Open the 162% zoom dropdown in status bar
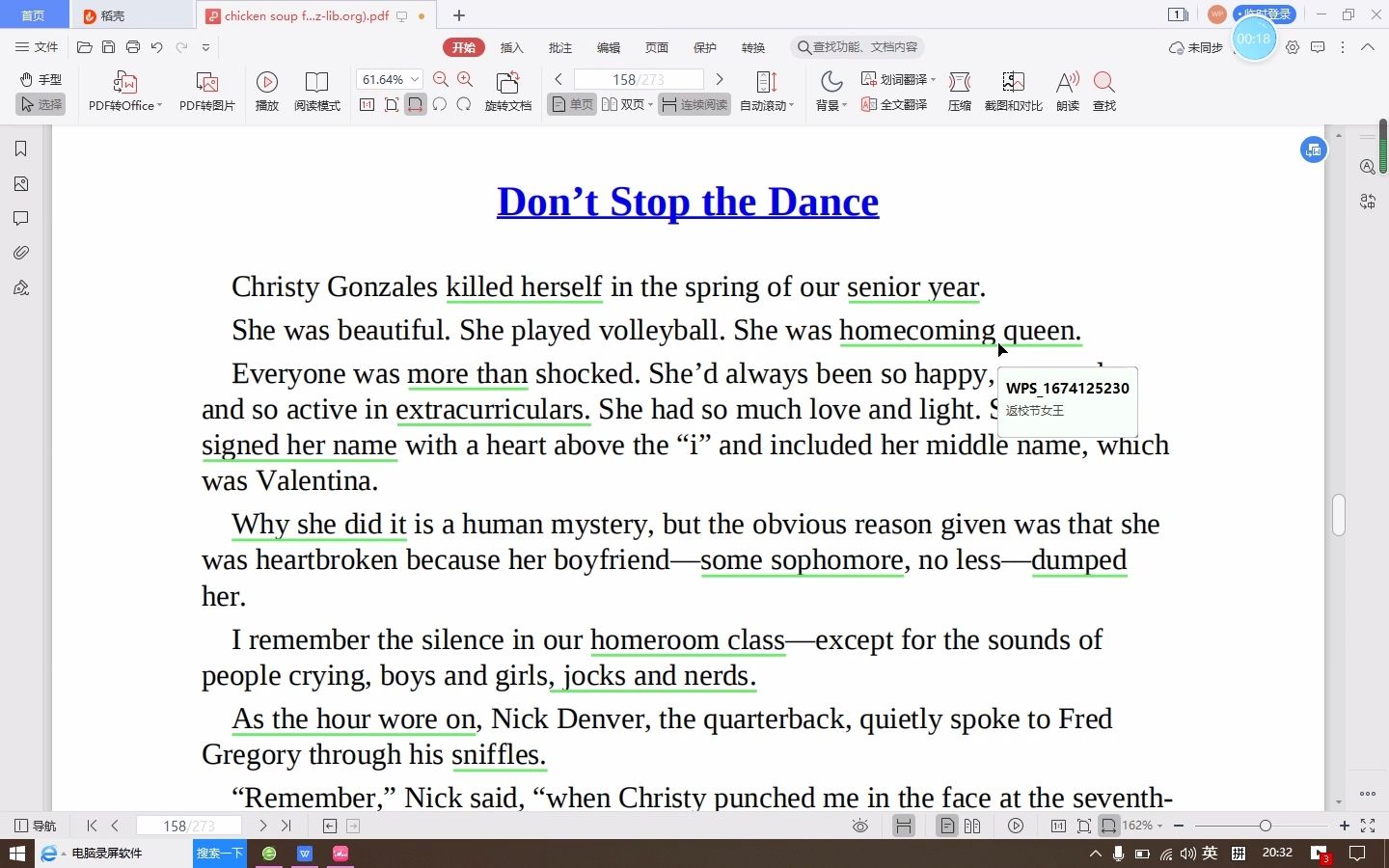Screen dimensions: 1389x868 coord(1143,826)
